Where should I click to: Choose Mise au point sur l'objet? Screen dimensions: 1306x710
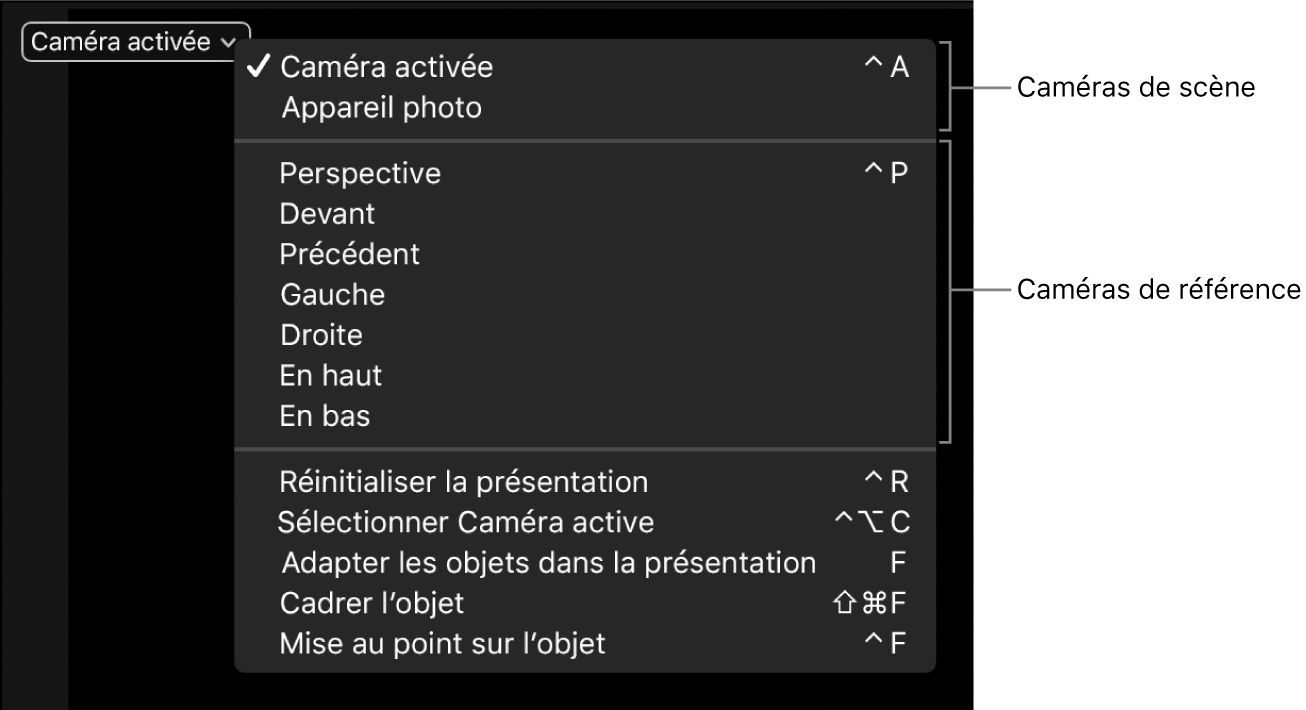[x=440, y=644]
